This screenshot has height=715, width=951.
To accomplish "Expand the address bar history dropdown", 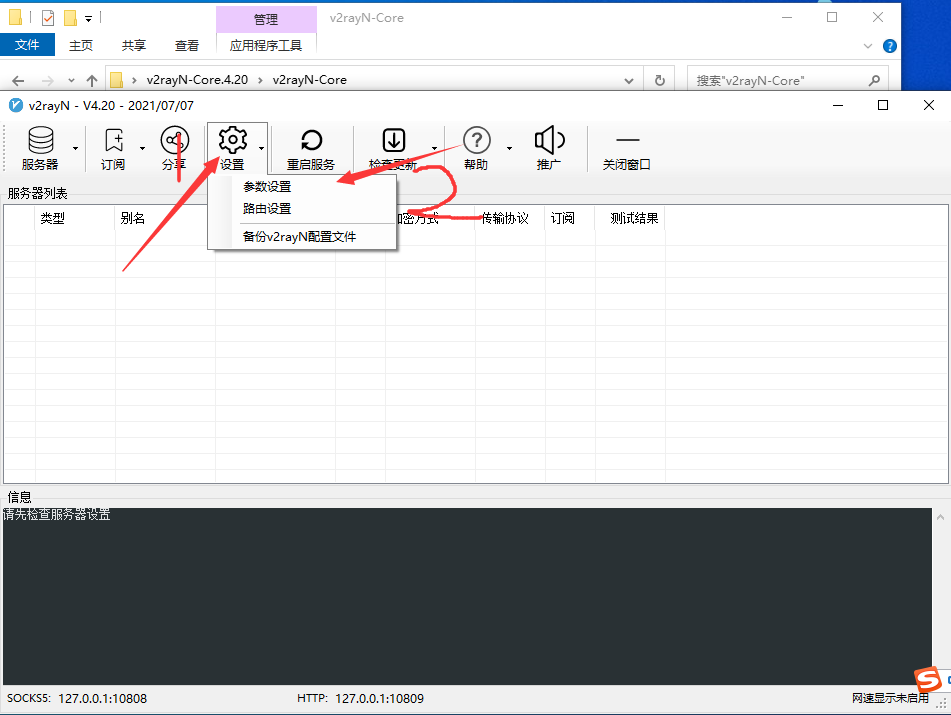I will tap(629, 81).
